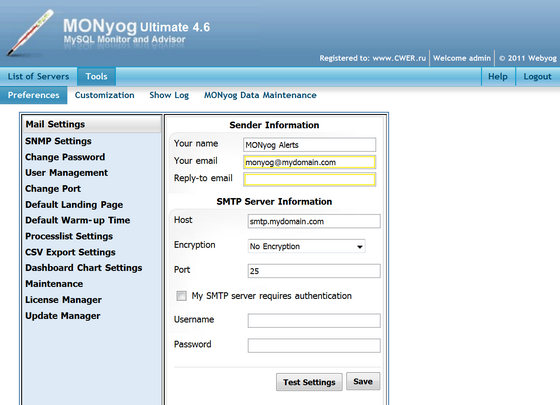This screenshot has width=560, height=405.
Task: Go to List of Servers tab
Action: 38,76
